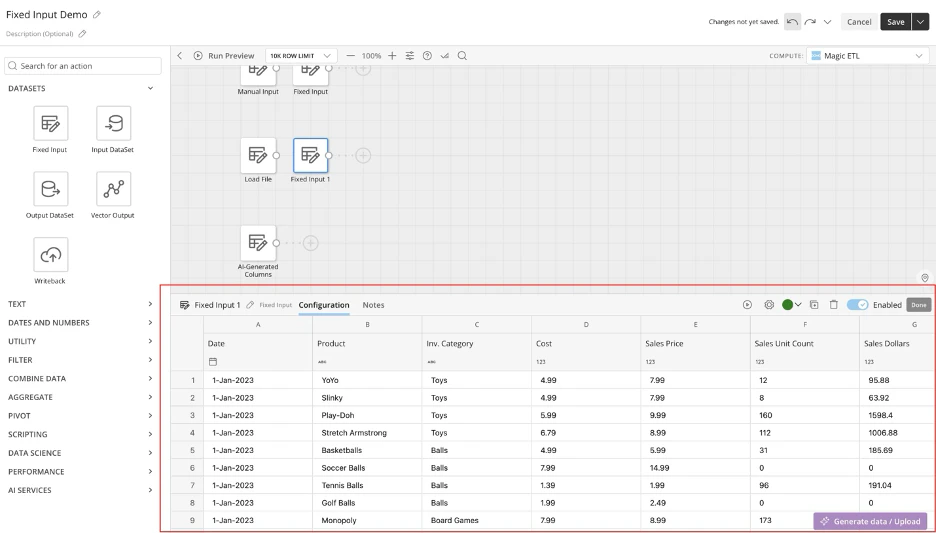Open canvas search magnifier icon
The height and width of the screenshot is (534, 936).
(462, 55)
